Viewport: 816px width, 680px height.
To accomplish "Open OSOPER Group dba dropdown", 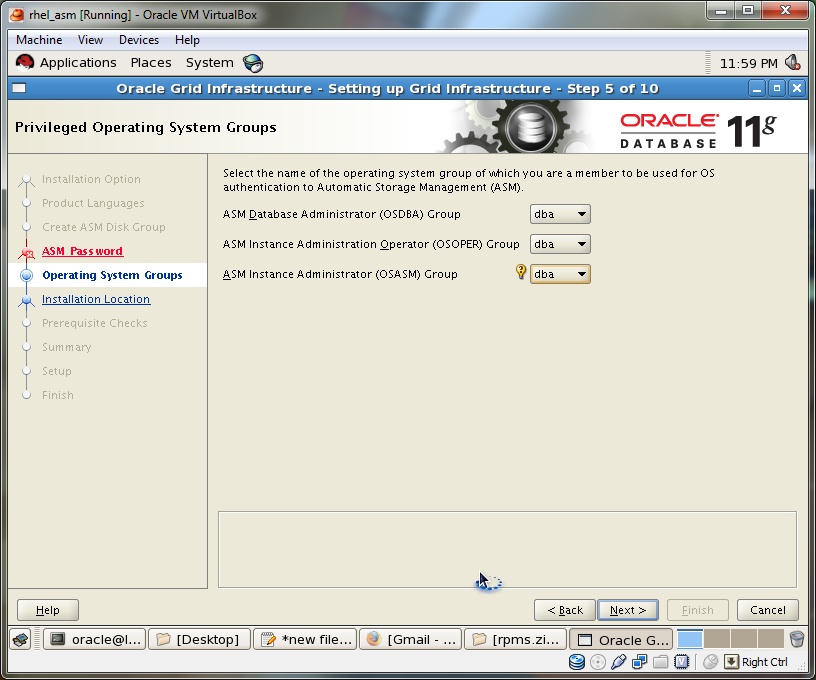I will [x=560, y=244].
